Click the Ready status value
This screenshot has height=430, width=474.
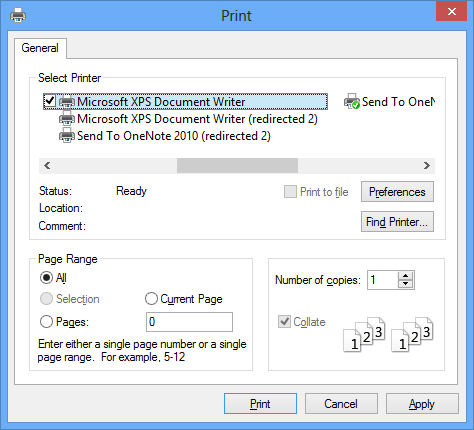[131, 191]
